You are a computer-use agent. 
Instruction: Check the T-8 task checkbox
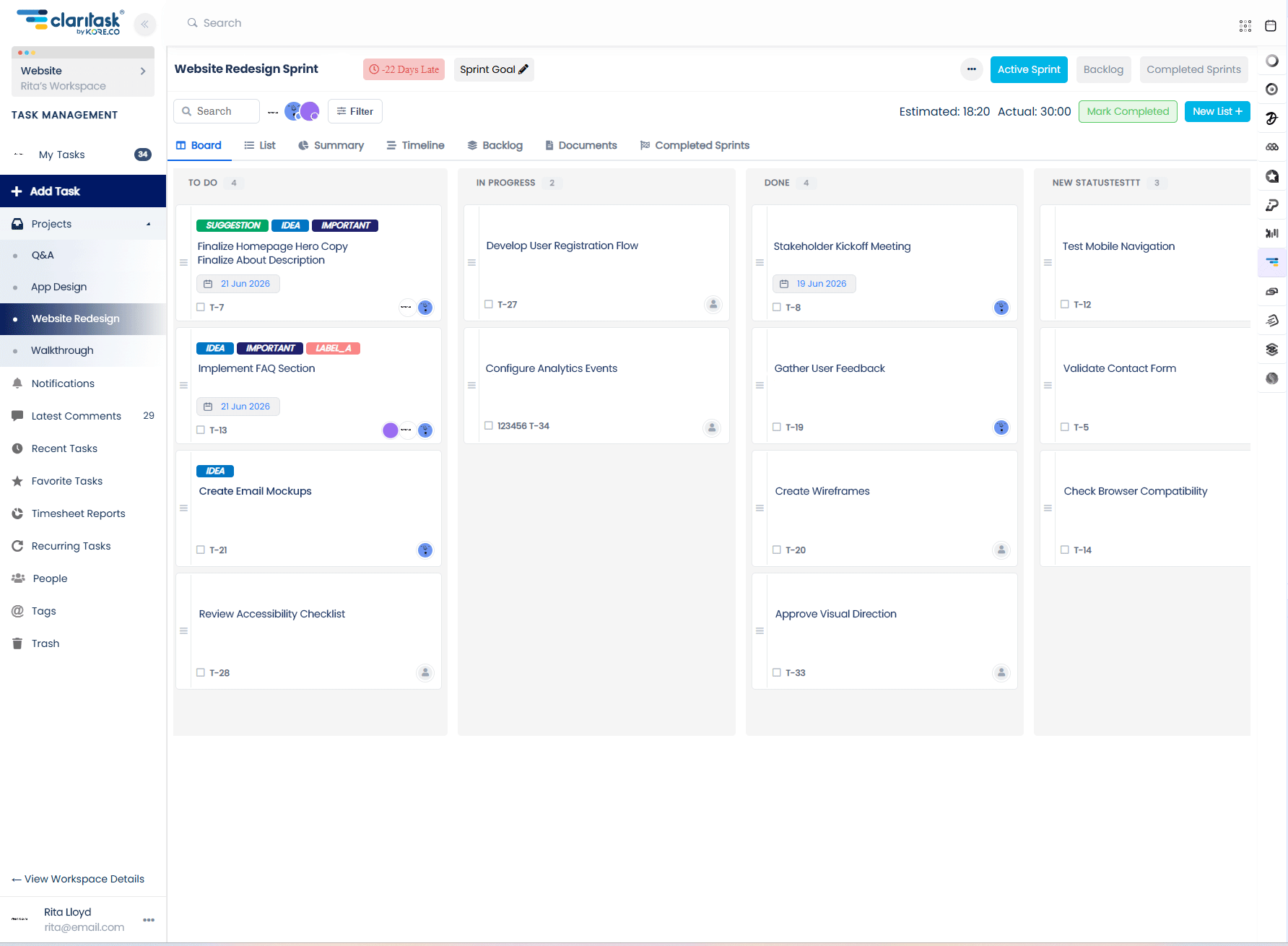pyautogui.click(x=777, y=308)
